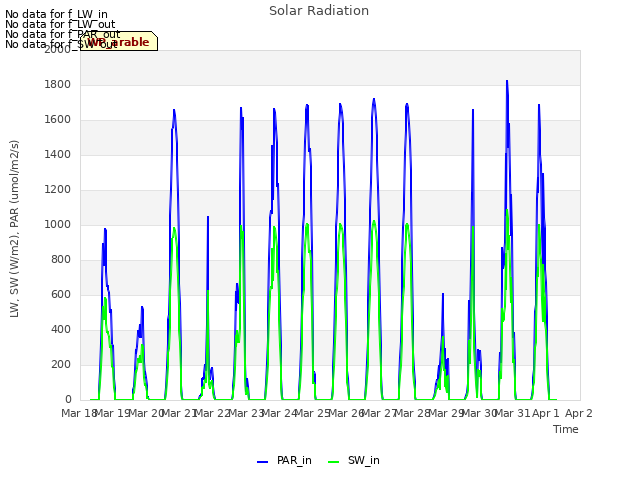Viewport: 640px width, 480px height.
Task: Click the 0 y-axis tick label
Action: click(68, 400)
